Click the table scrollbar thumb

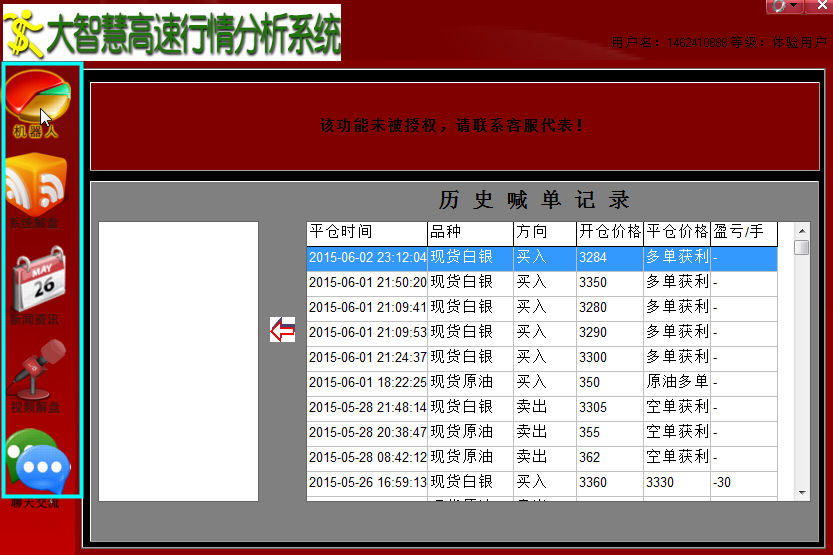click(802, 247)
